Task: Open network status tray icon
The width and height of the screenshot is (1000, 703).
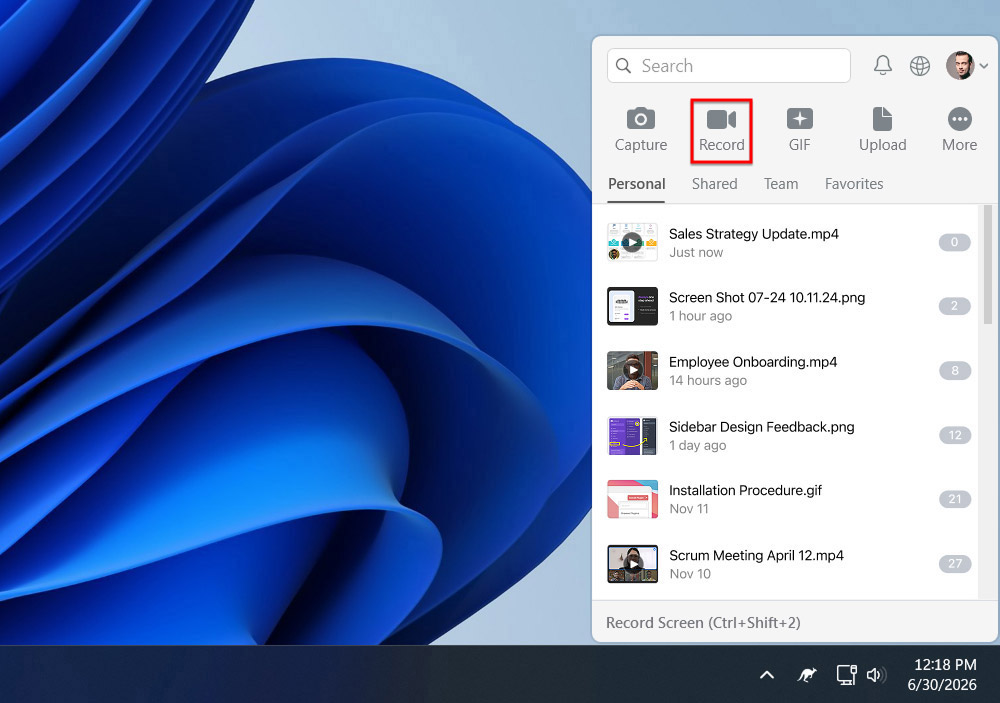Action: (846, 674)
